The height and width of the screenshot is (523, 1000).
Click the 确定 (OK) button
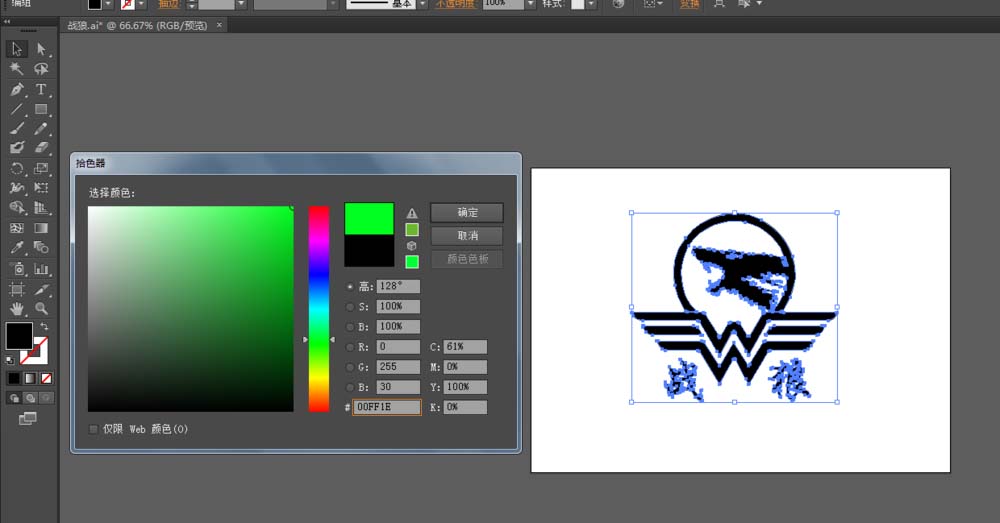point(467,212)
